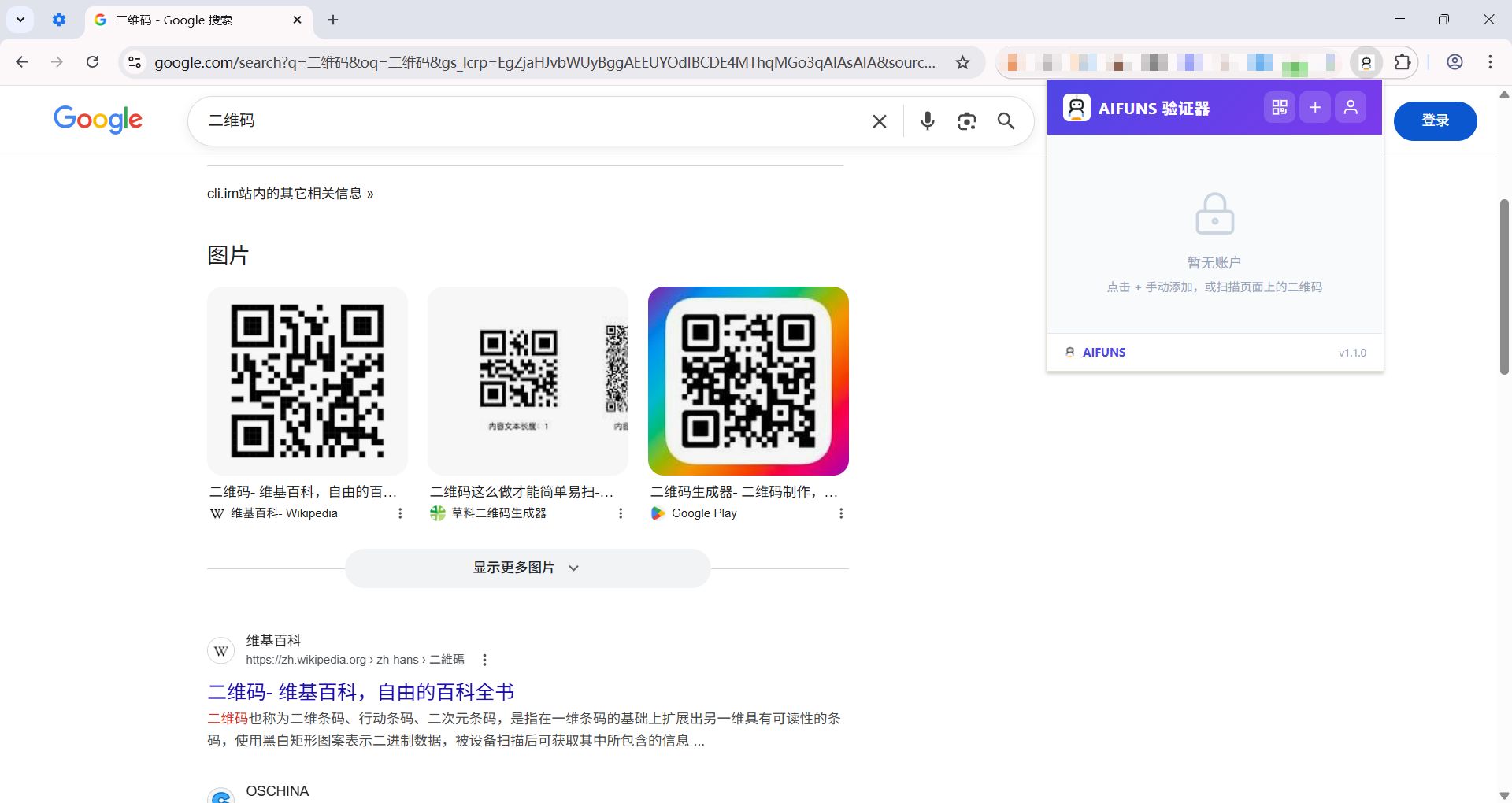Image resolution: width=1512 pixels, height=803 pixels.
Task: Open more options beside zh.wikipedia.org URL
Action: coord(484,660)
